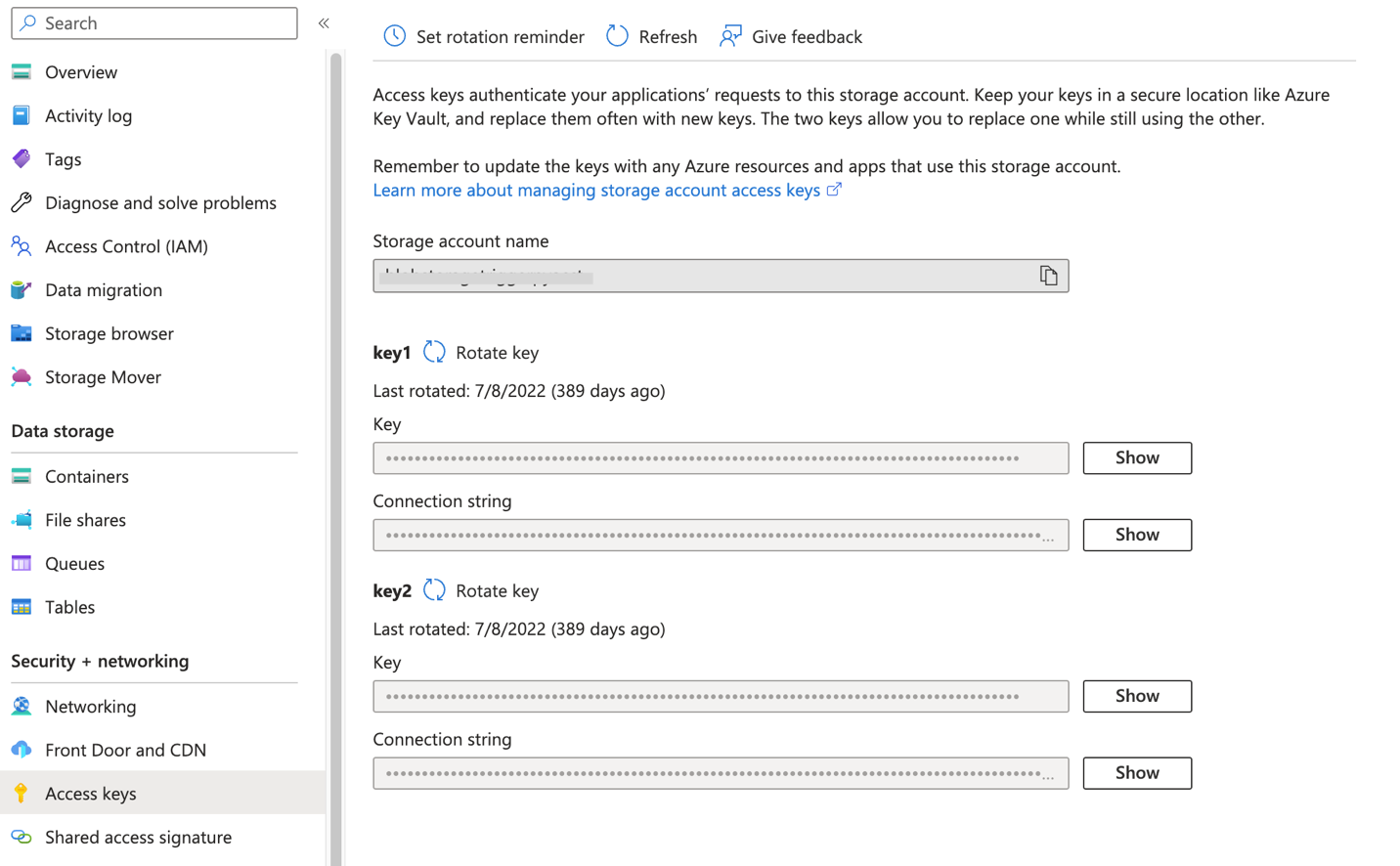Click inside the Search box
This screenshot has height=866, width=1400.
click(153, 22)
